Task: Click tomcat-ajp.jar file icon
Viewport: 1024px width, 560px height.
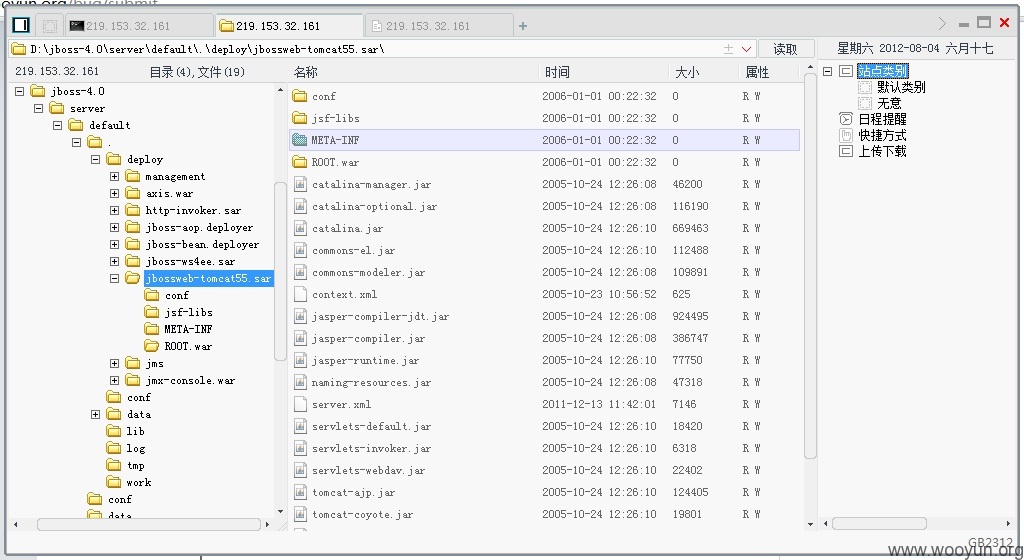Action: click(300, 493)
